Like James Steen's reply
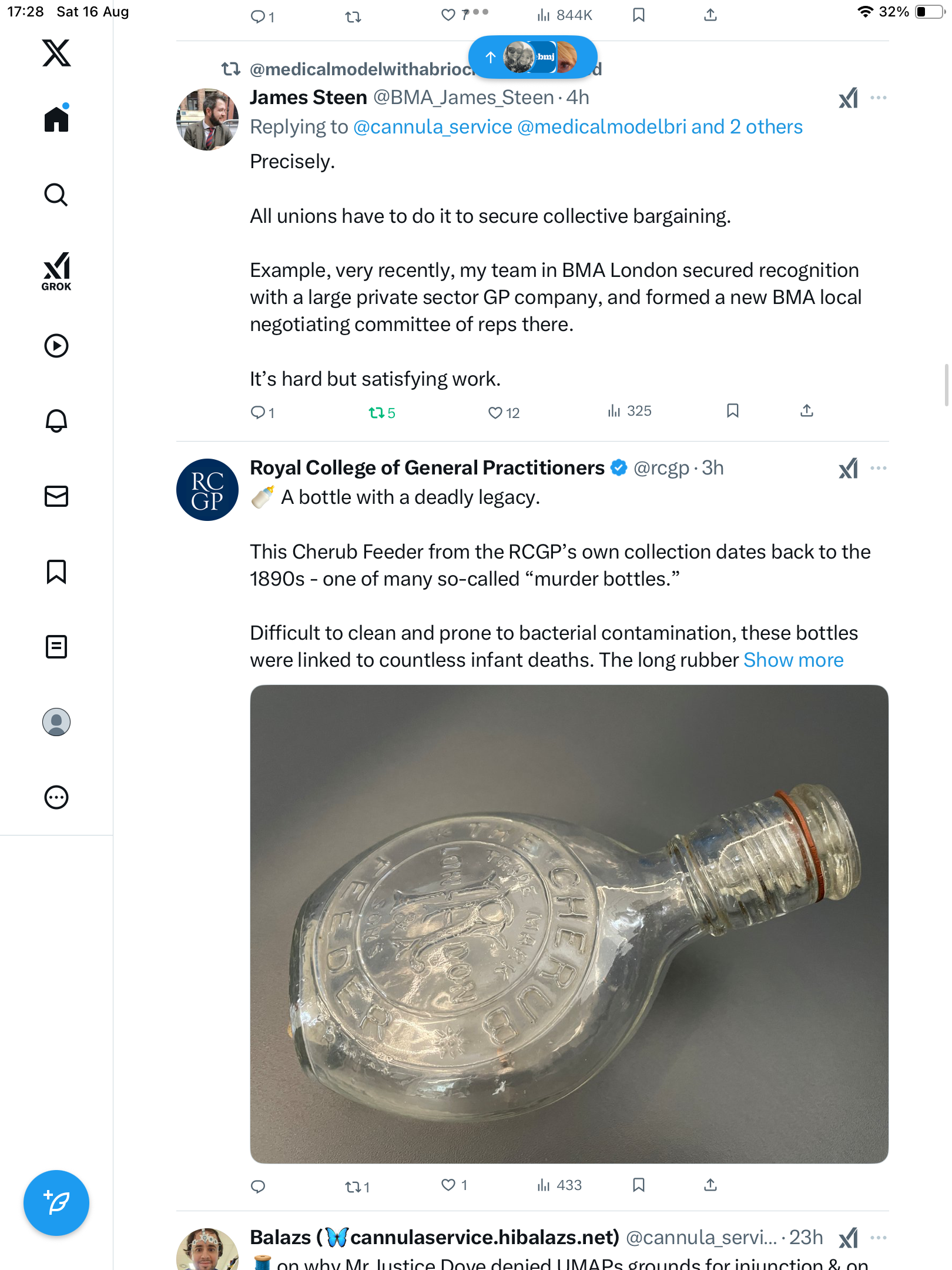Screen dimensions: 952x1270 click(x=495, y=413)
